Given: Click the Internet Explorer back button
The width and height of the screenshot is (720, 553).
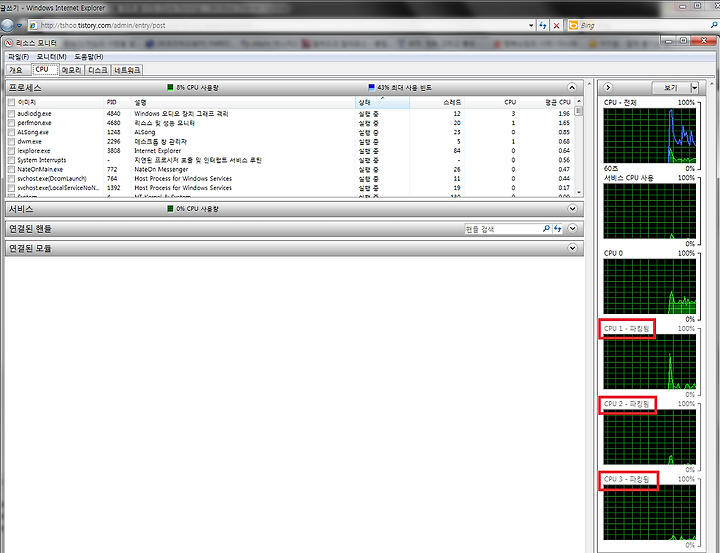Looking at the screenshot, I should pos(7,25).
